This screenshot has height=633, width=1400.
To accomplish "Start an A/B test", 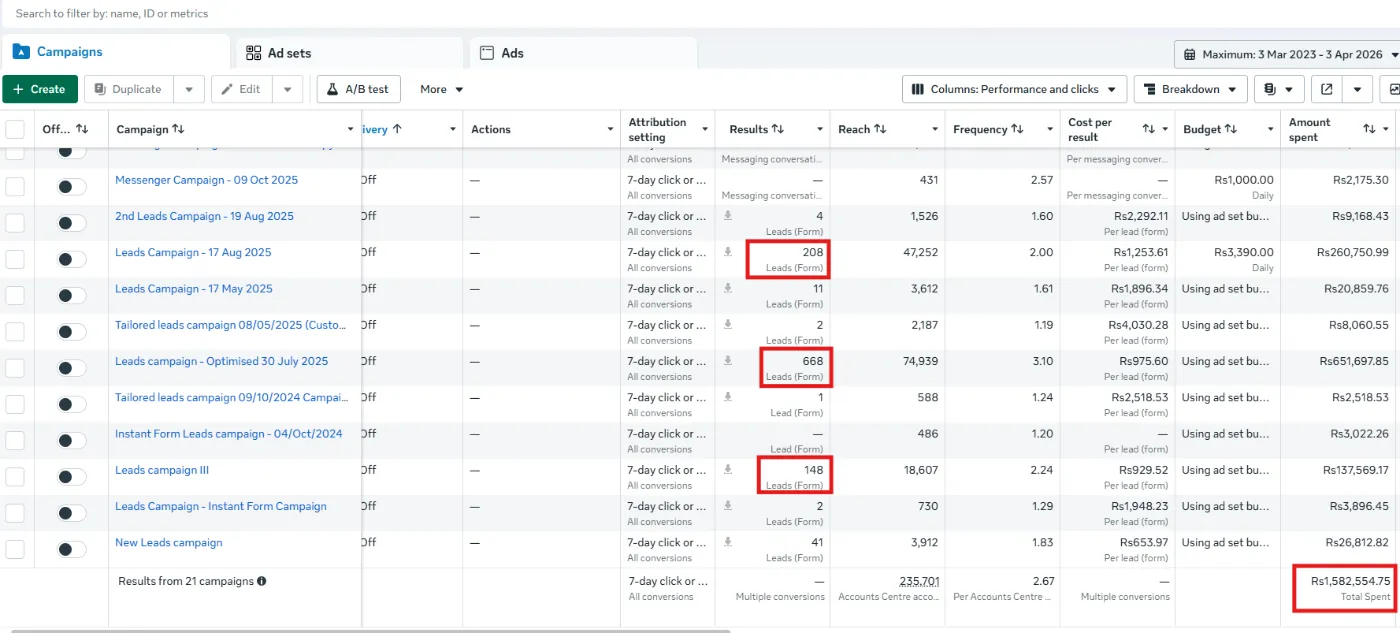I will click(359, 89).
